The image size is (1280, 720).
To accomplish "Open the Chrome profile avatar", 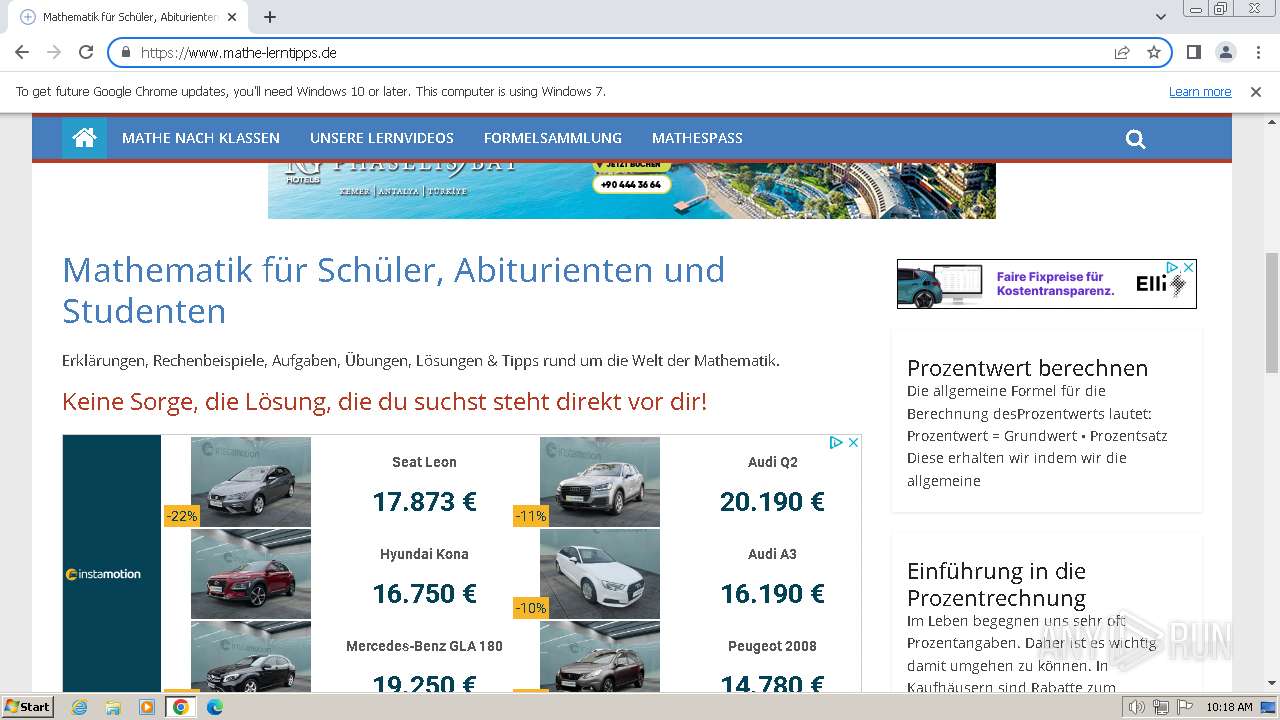I will [1225, 52].
